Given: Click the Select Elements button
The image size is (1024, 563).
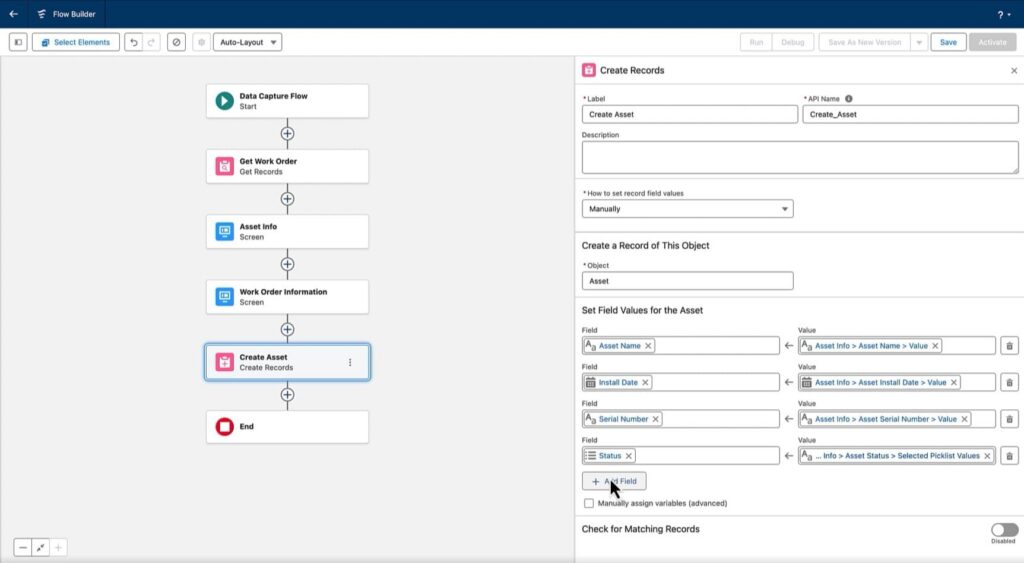Looking at the screenshot, I should tap(76, 42).
